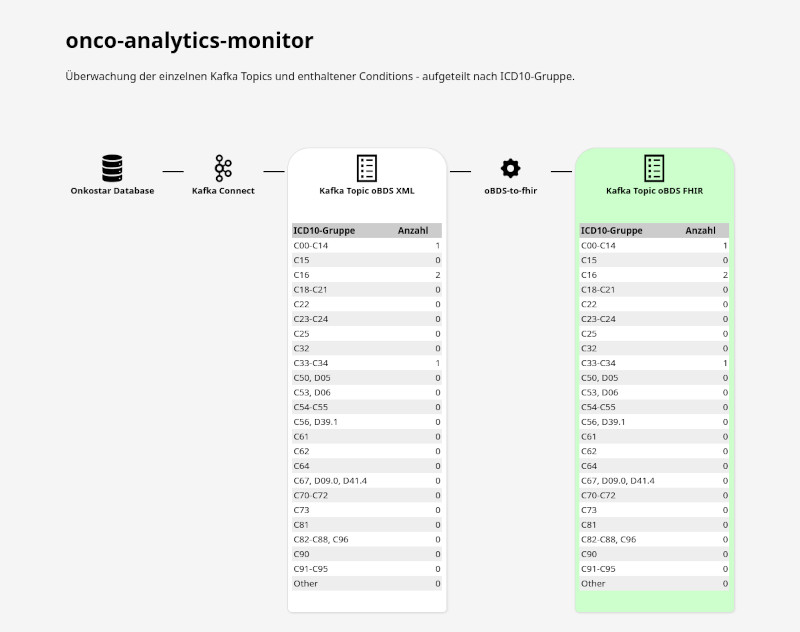Click count 2 for C16 in FHIR table

pos(725,275)
